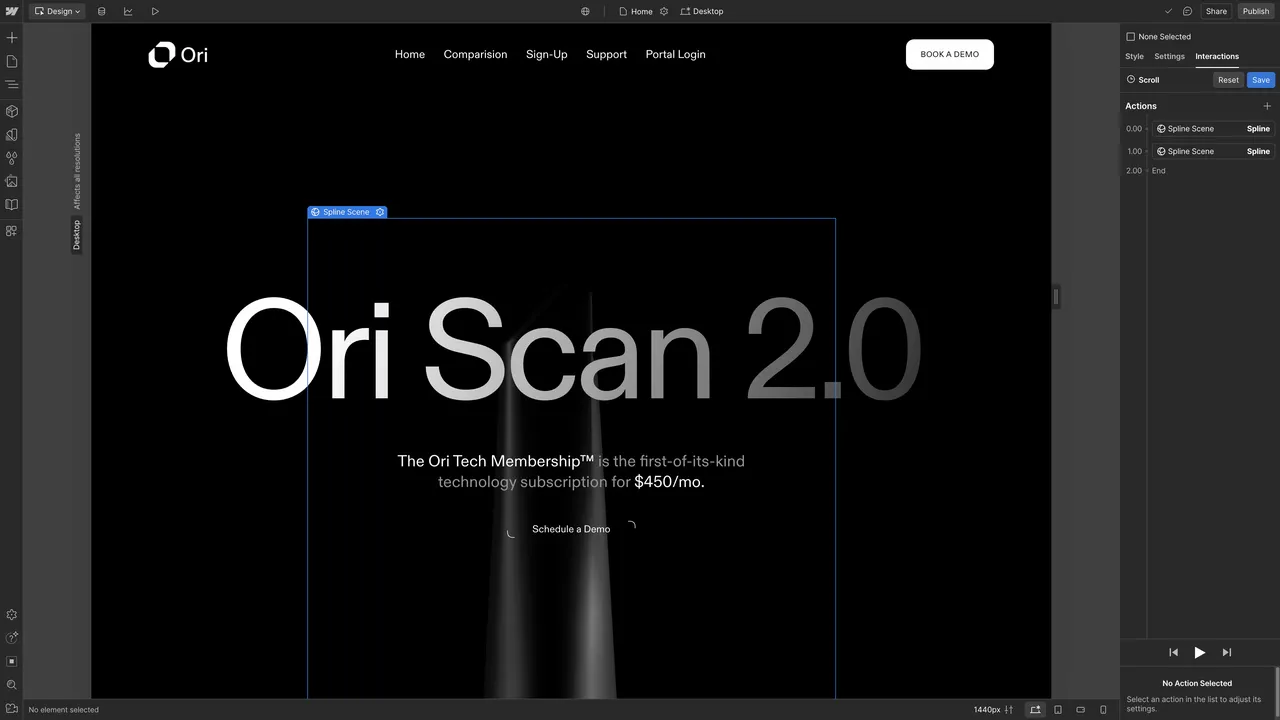Click the Home nav link on canvas
This screenshot has width=1280, height=720.
pos(410,54)
